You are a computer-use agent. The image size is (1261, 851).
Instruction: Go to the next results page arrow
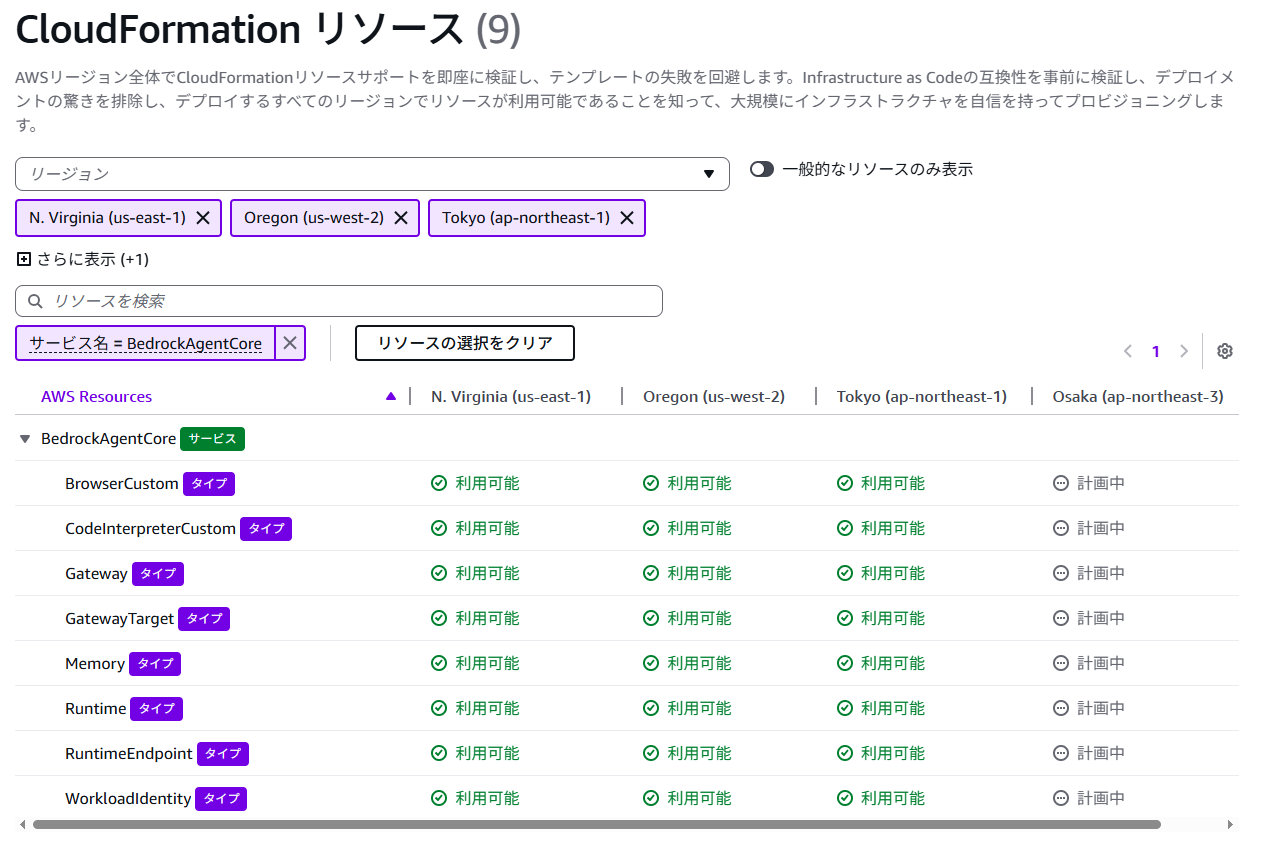click(1184, 351)
